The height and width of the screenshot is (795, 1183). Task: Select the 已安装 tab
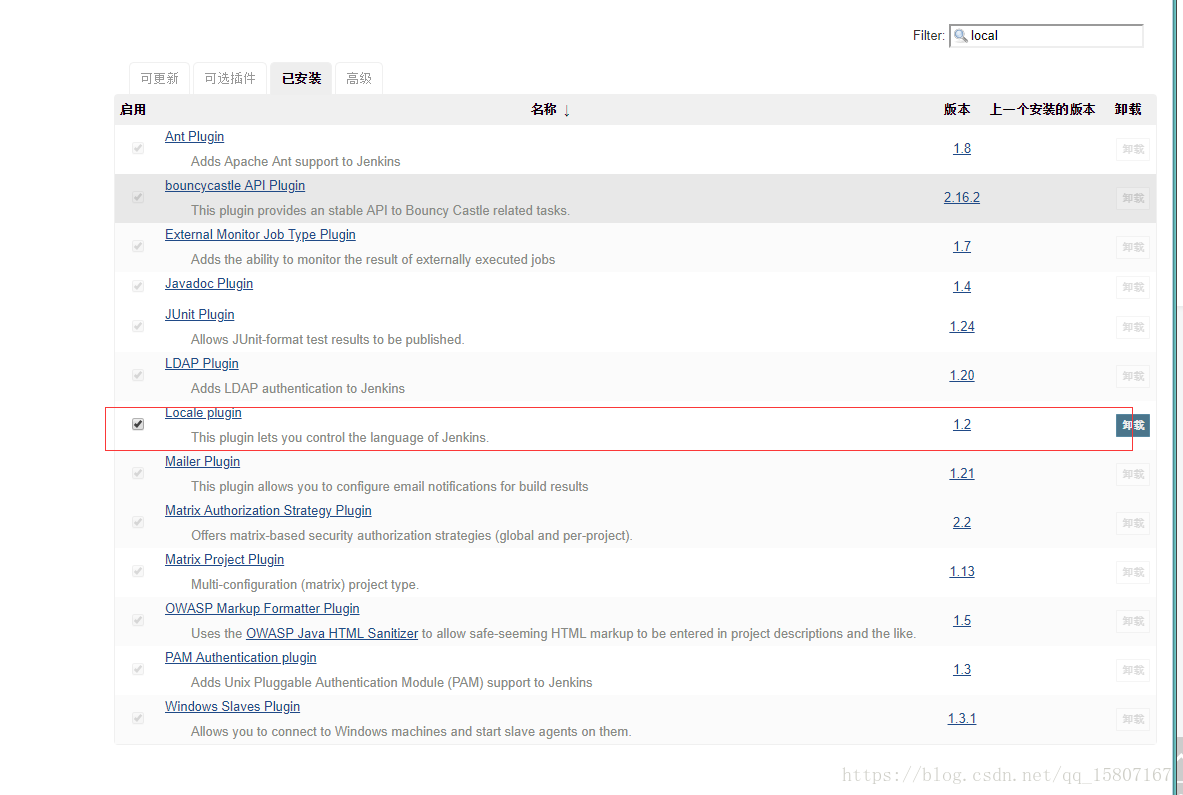301,78
